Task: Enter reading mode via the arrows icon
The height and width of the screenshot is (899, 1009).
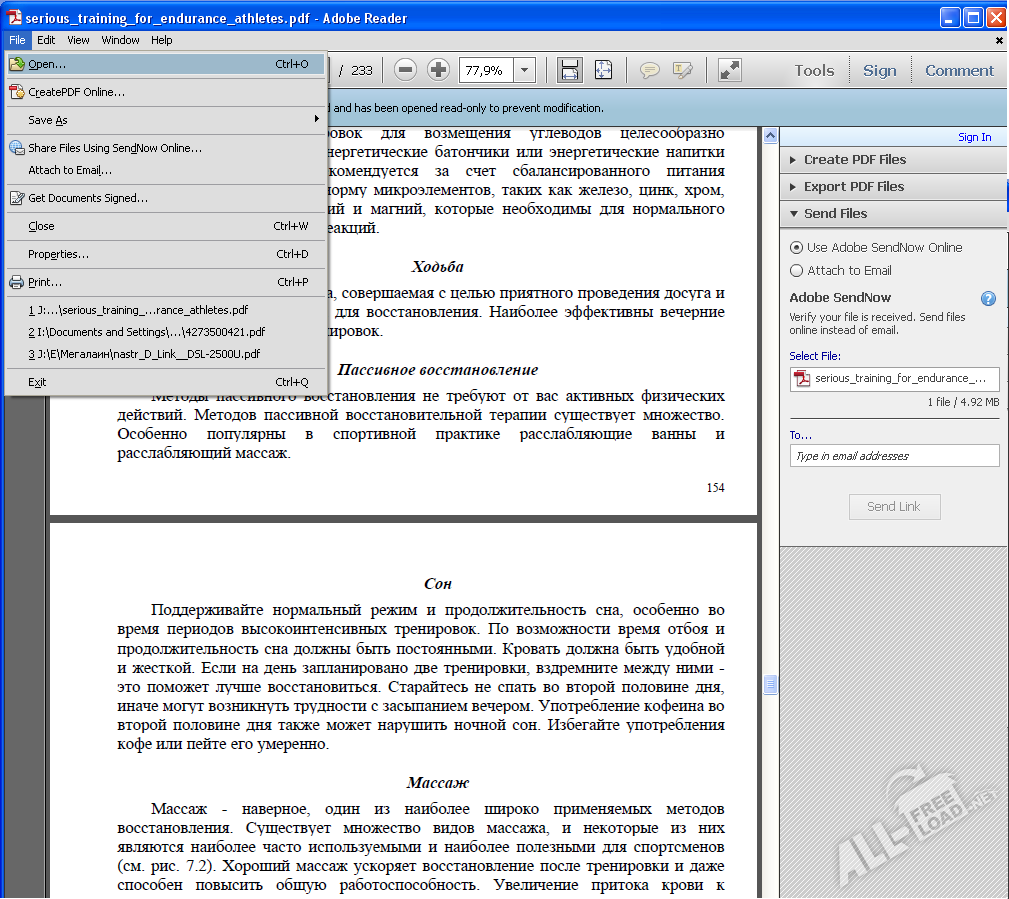Action: coord(729,70)
